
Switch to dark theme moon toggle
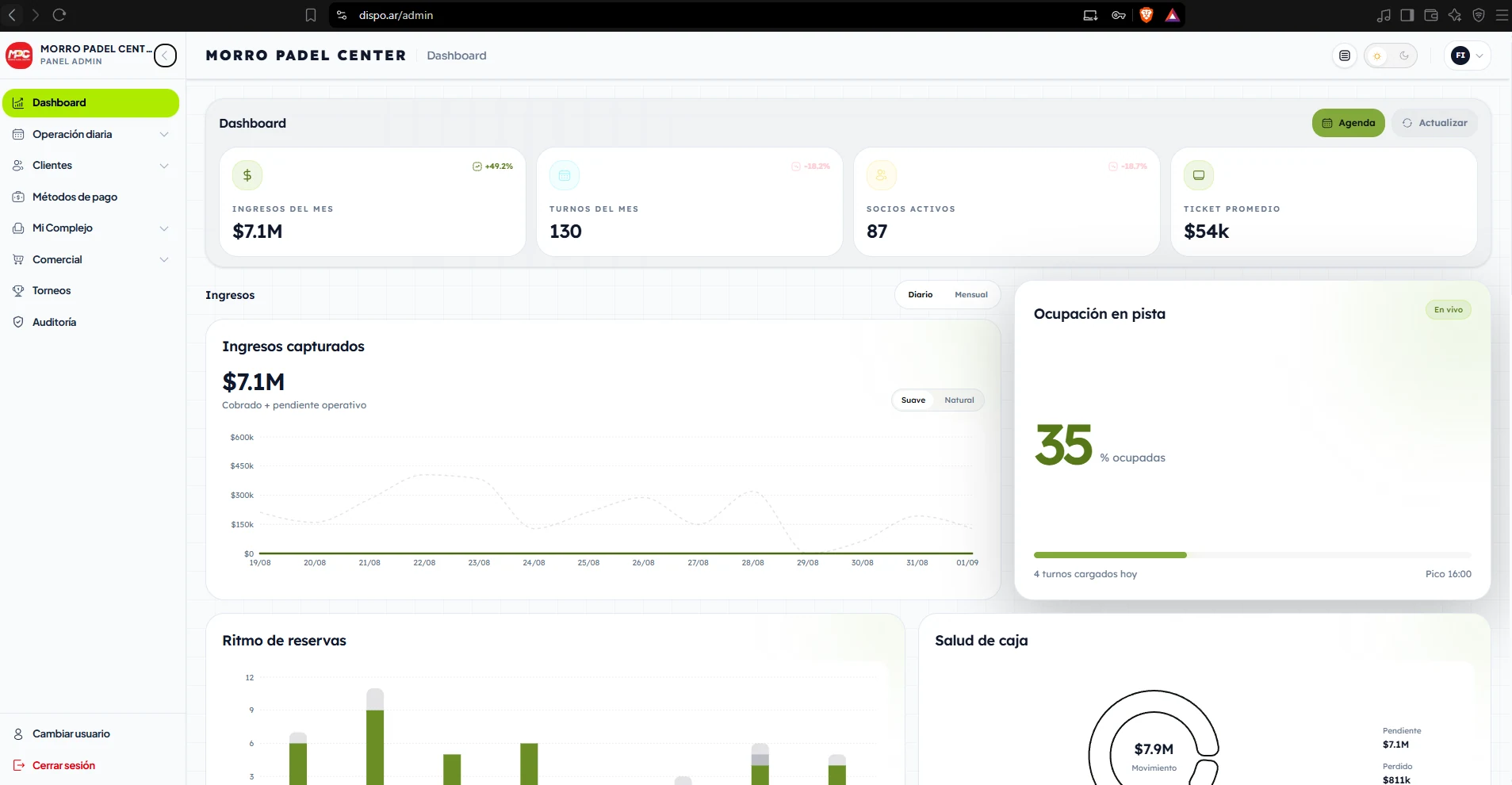1404,56
